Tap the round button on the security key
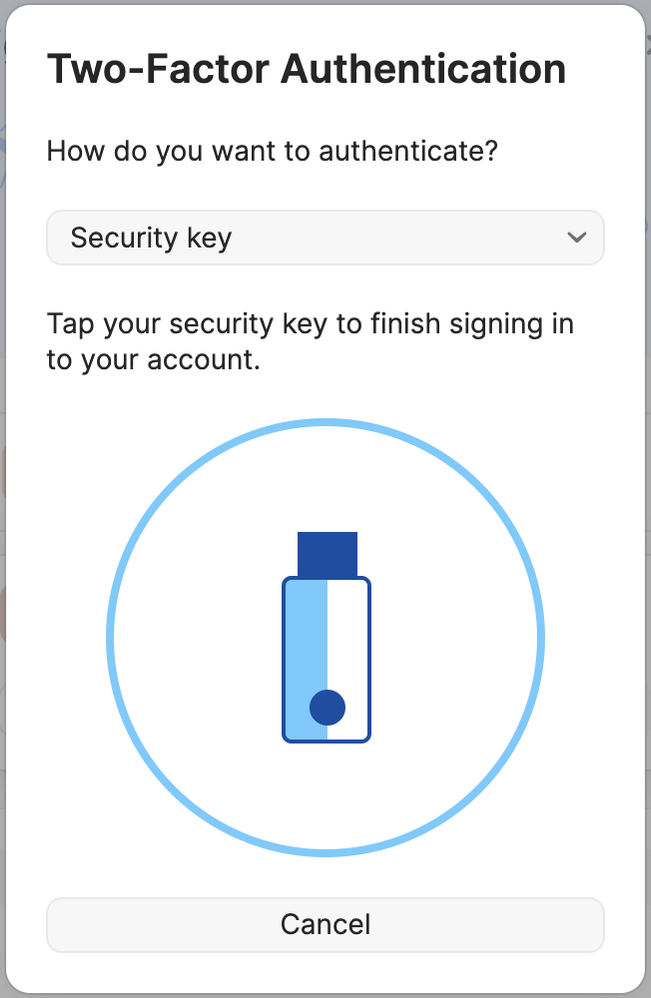 (327, 707)
